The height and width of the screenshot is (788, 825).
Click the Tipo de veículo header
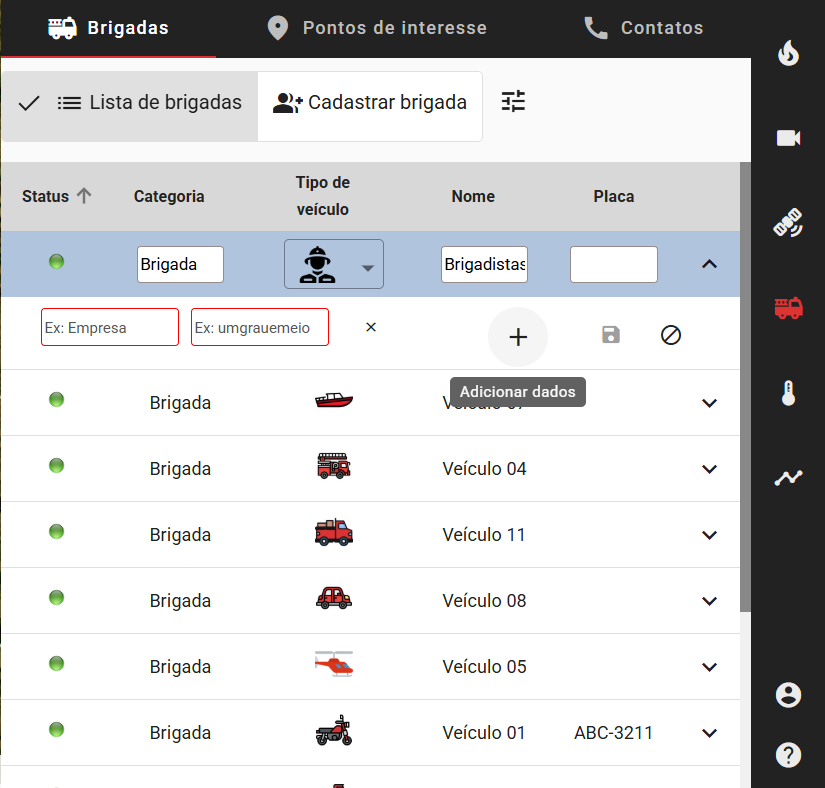pyautogui.click(x=323, y=196)
